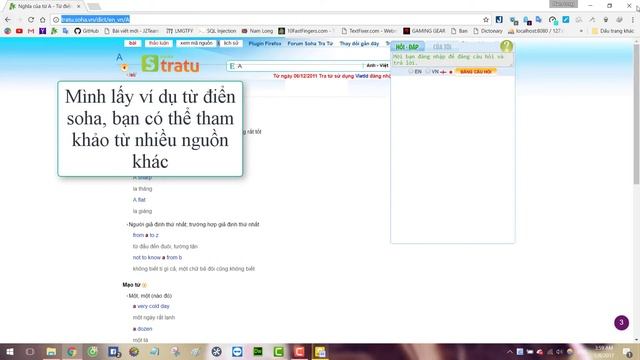This screenshot has height=360, width=640.
Task: Open the YouTube bookmark icon
Action: click(x=19, y=31)
